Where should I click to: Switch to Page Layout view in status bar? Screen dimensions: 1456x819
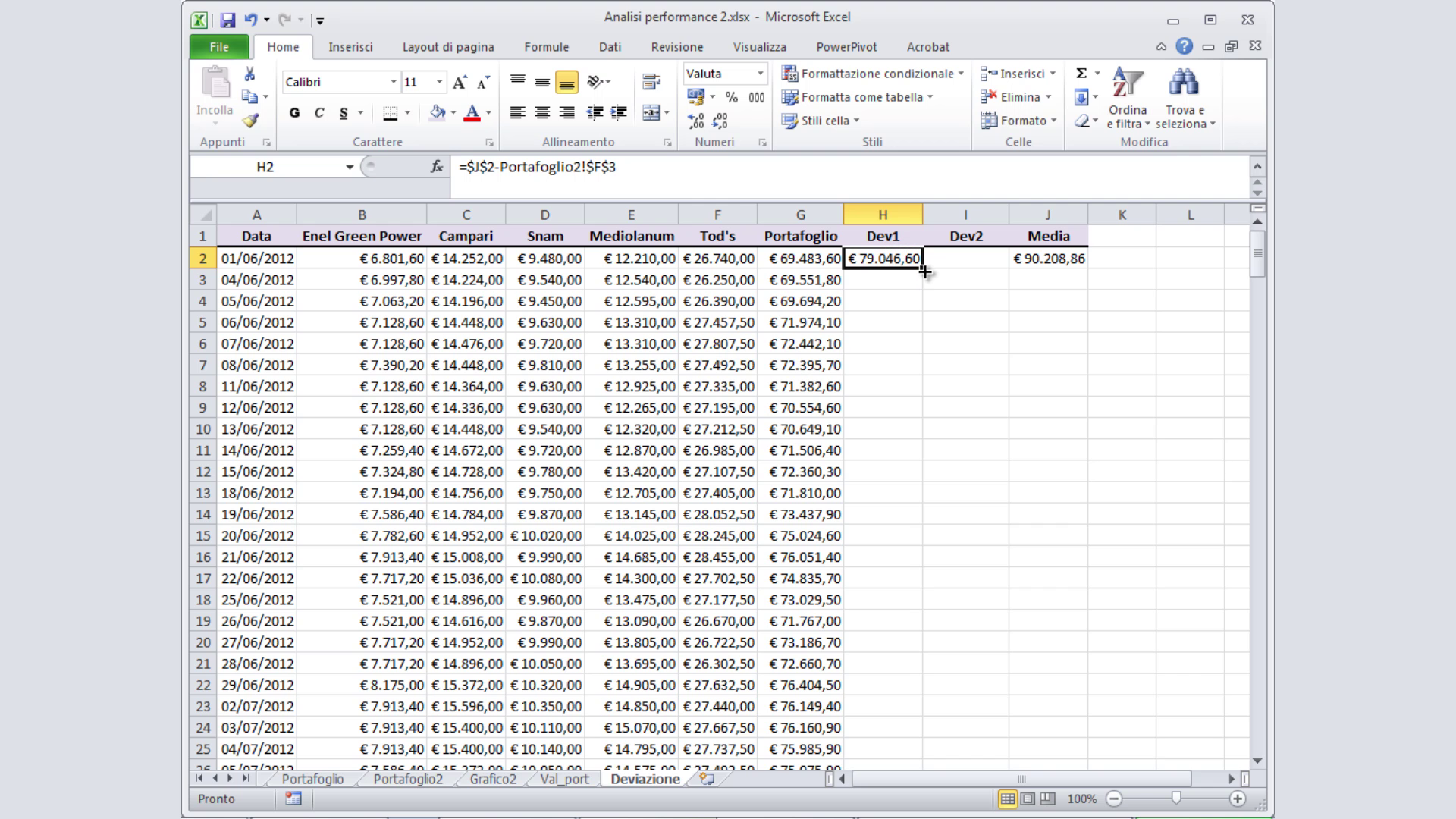[x=1028, y=799]
